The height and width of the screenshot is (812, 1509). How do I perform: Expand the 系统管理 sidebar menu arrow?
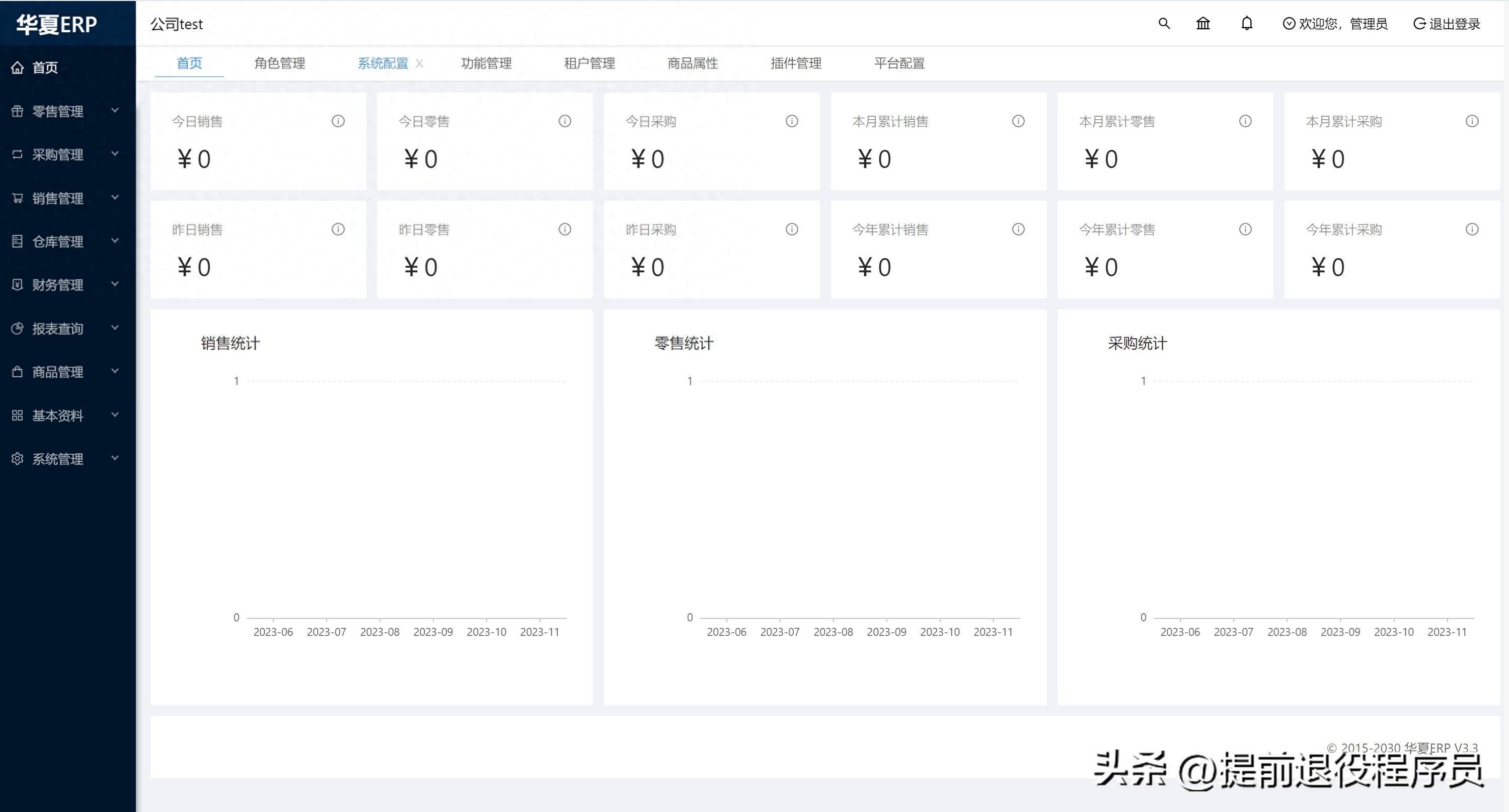115,458
